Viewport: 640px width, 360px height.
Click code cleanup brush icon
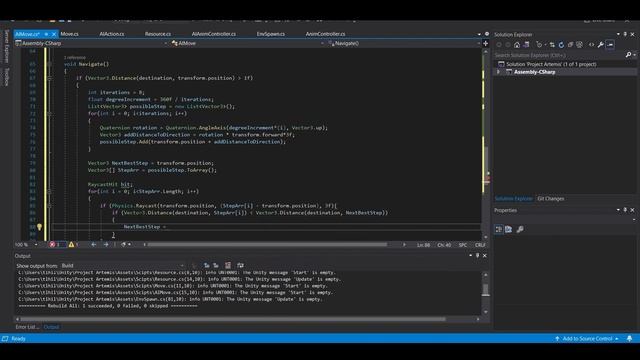click(x=123, y=244)
